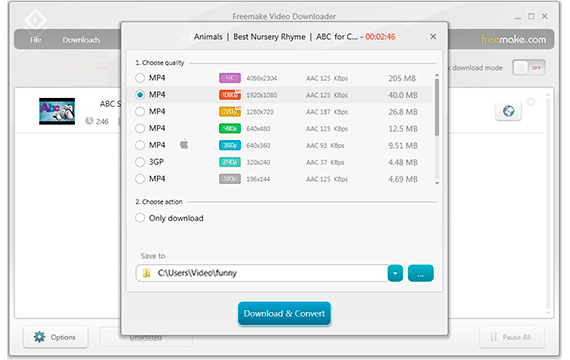Click the orange 720p HD badge
This screenshot has height=360, width=570.
pyautogui.click(x=230, y=111)
